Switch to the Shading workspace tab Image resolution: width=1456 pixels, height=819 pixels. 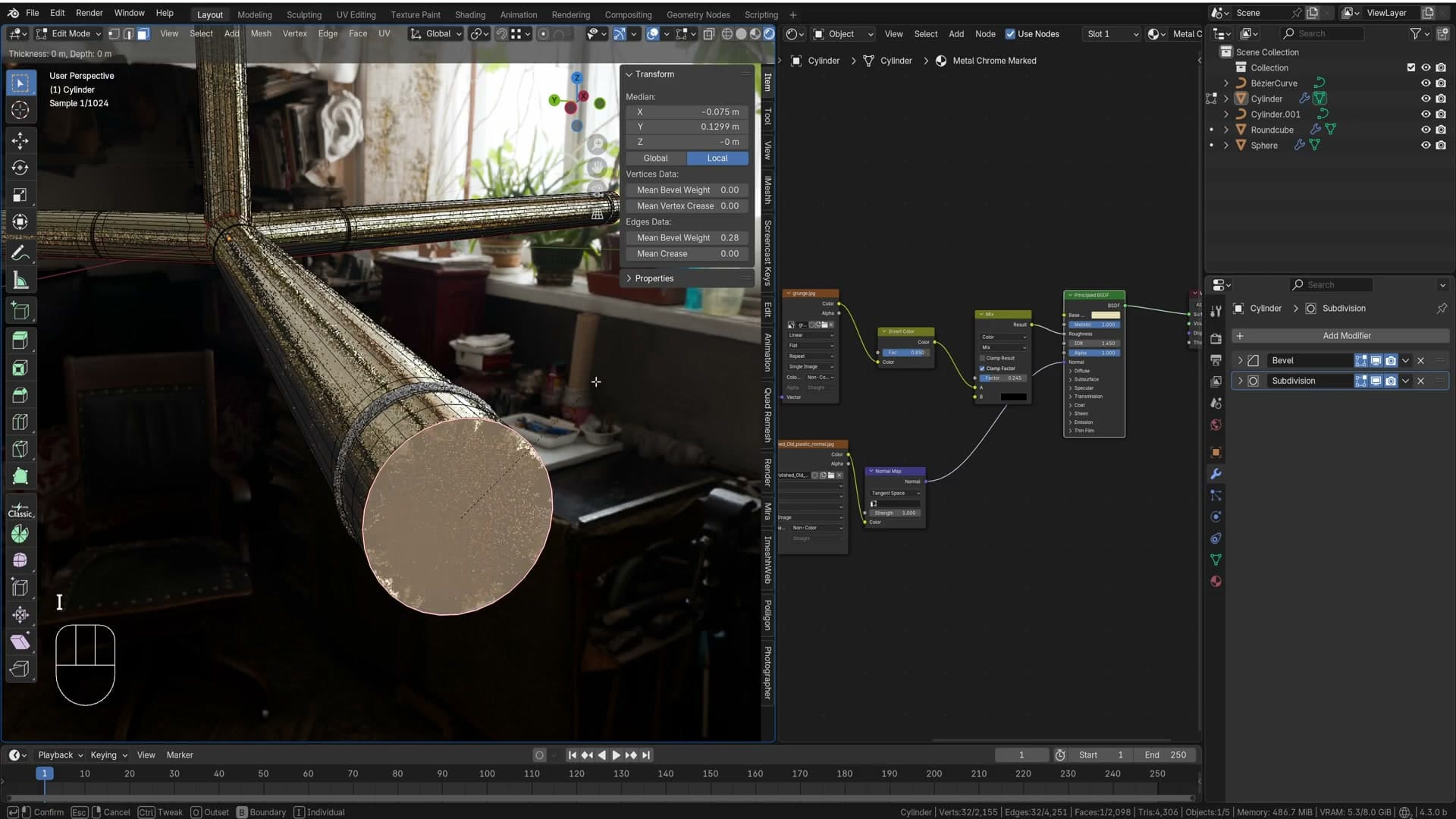click(470, 14)
